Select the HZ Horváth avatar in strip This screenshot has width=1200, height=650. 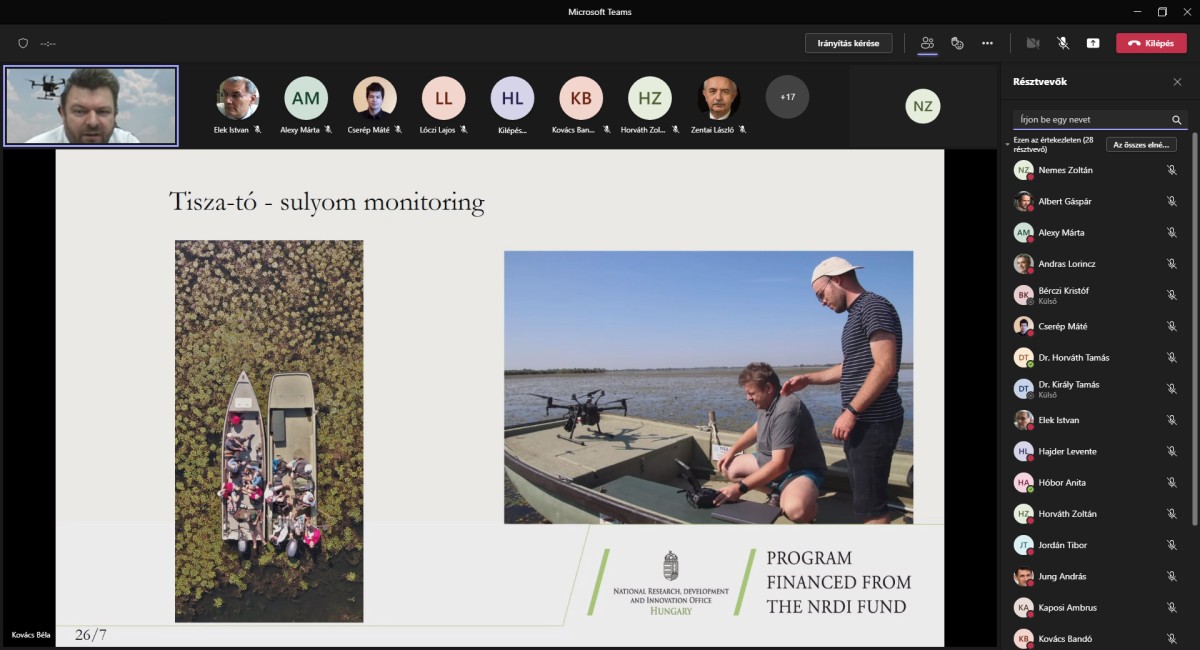coord(649,97)
